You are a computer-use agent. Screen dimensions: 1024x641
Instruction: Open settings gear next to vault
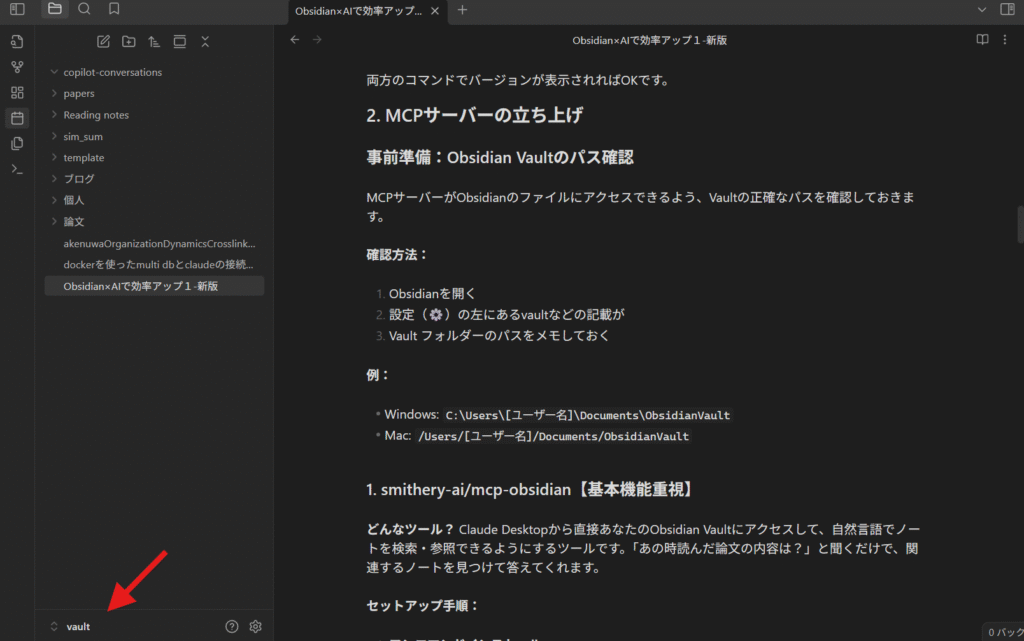pos(255,627)
